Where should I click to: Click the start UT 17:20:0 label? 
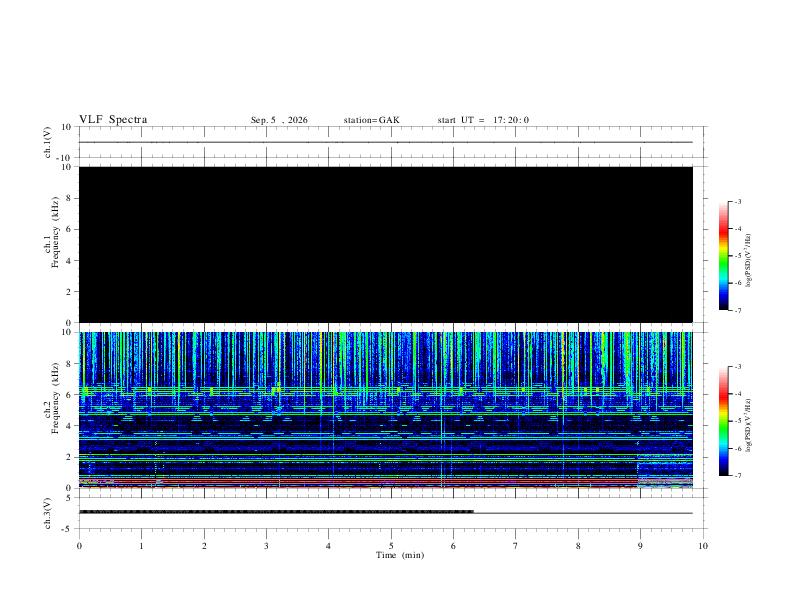pos(483,120)
